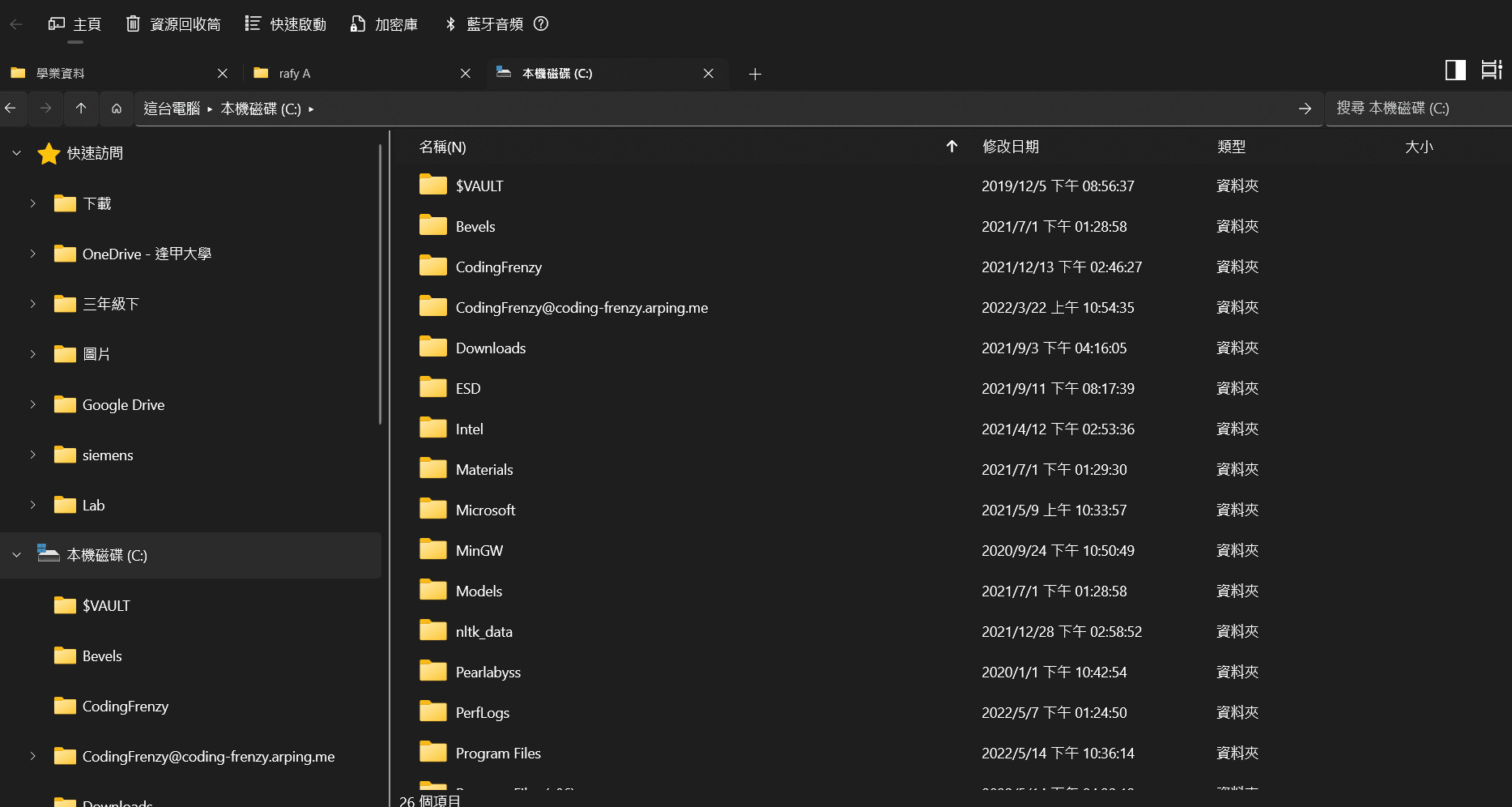Open the 主頁 home toolbar item
Viewport: 1512px width, 807px height.
click(x=75, y=24)
